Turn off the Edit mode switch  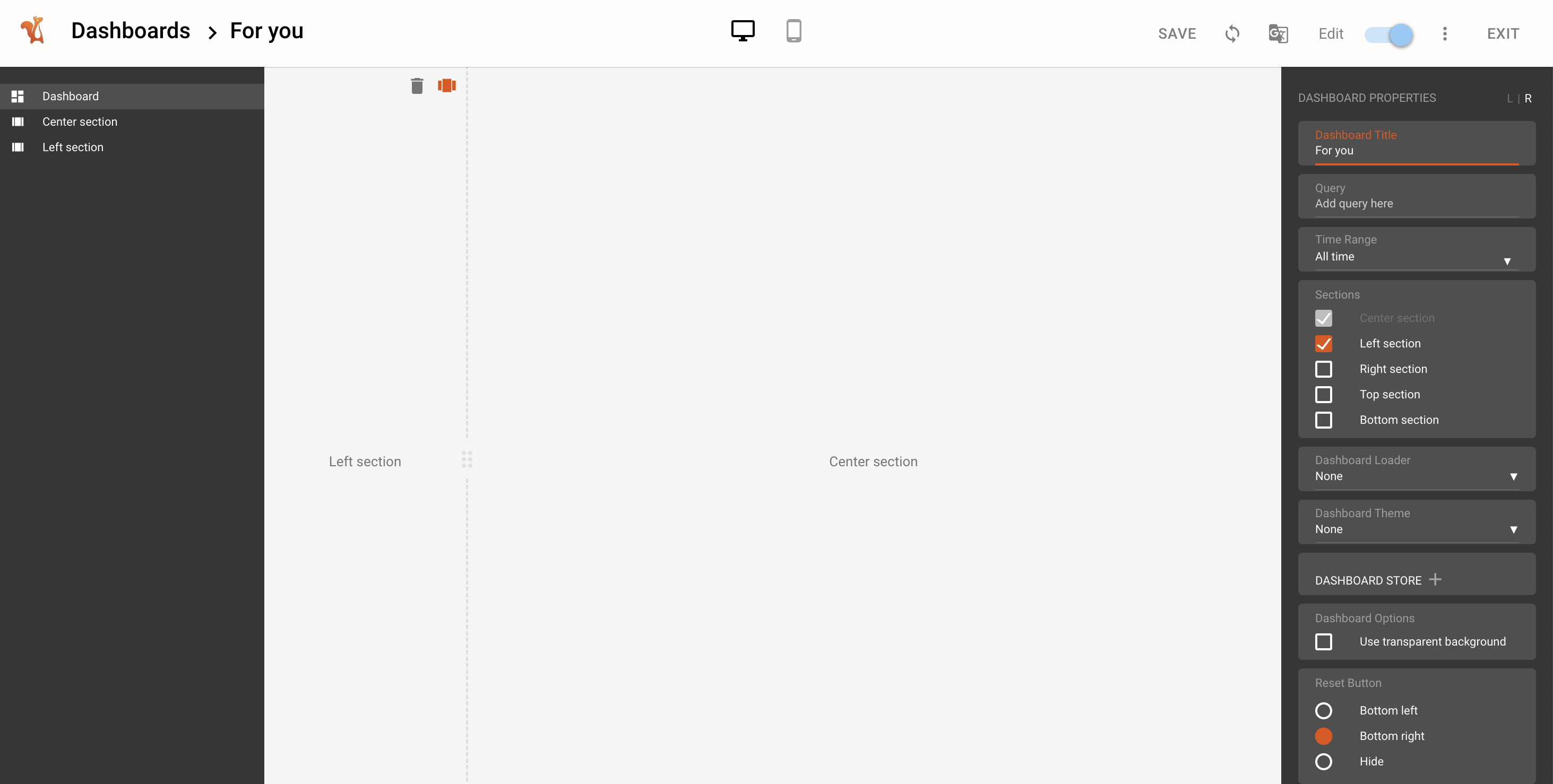[1388, 34]
